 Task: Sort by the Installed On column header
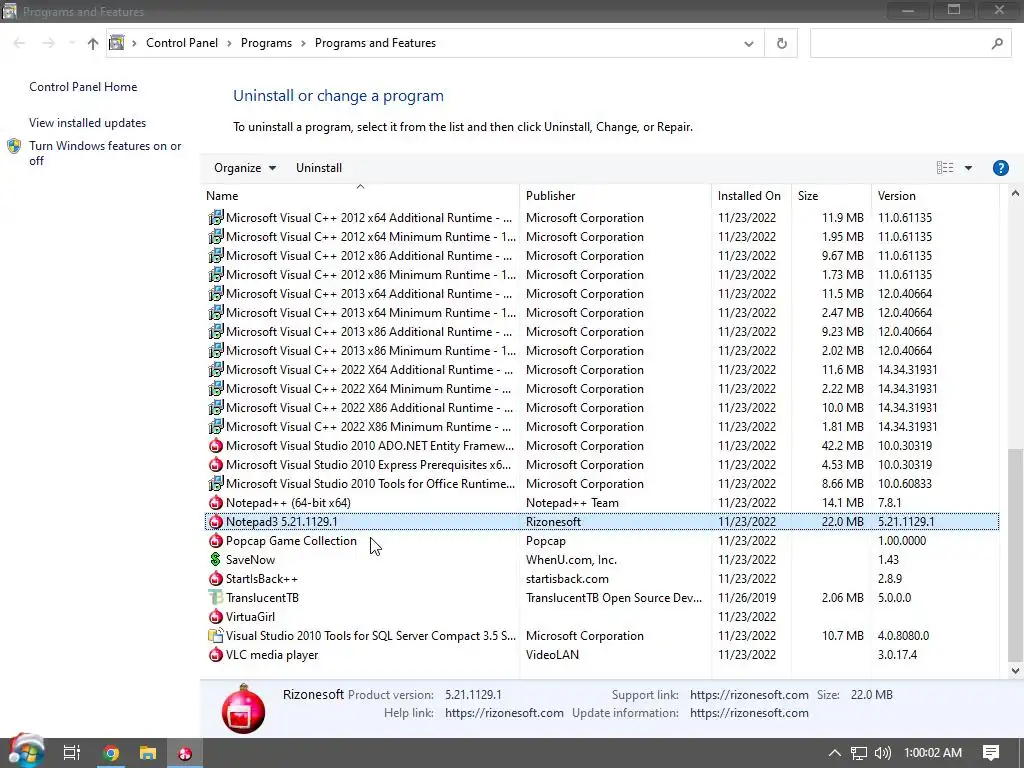(x=751, y=196)
